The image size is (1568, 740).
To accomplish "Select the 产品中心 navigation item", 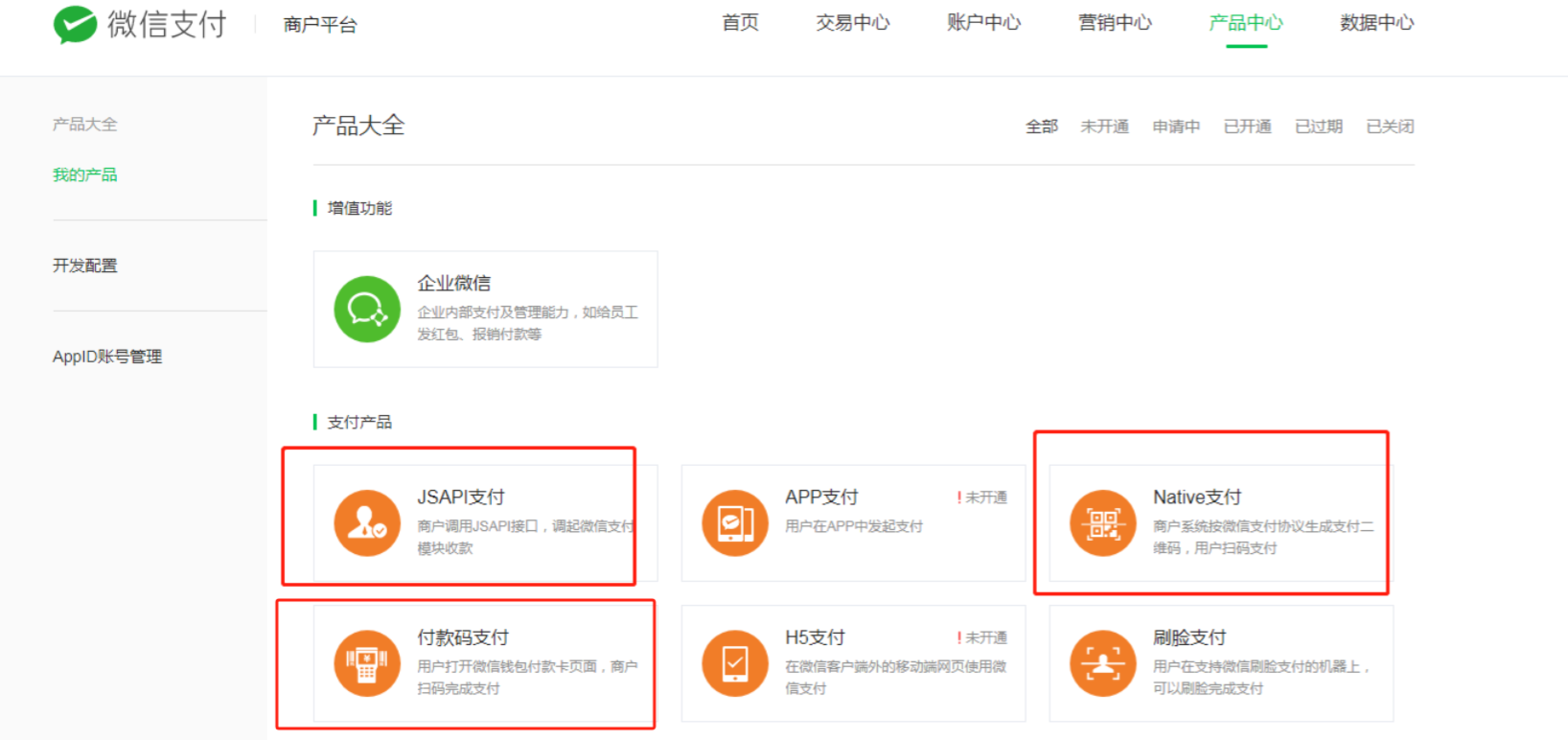I will pyautogui.click(x=1246, y=23).
